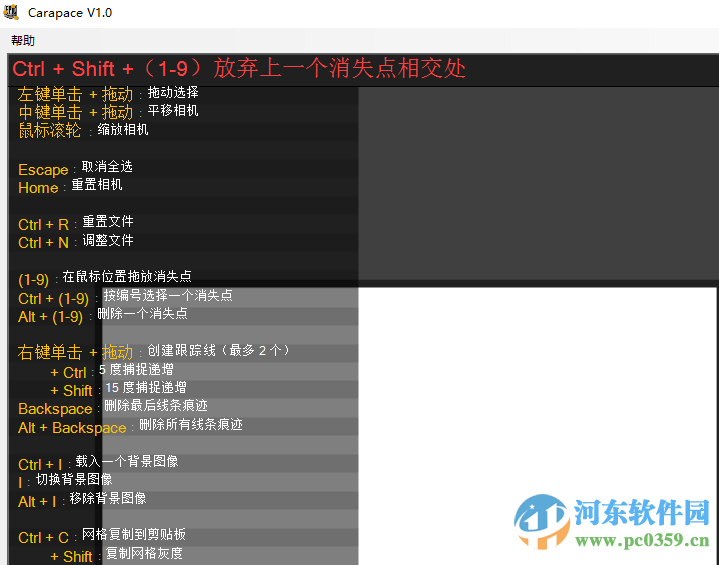This screenshot has width=719, height=565.
Task: Click the 5 度捕捉递增 text
Action: click(136, 370)
